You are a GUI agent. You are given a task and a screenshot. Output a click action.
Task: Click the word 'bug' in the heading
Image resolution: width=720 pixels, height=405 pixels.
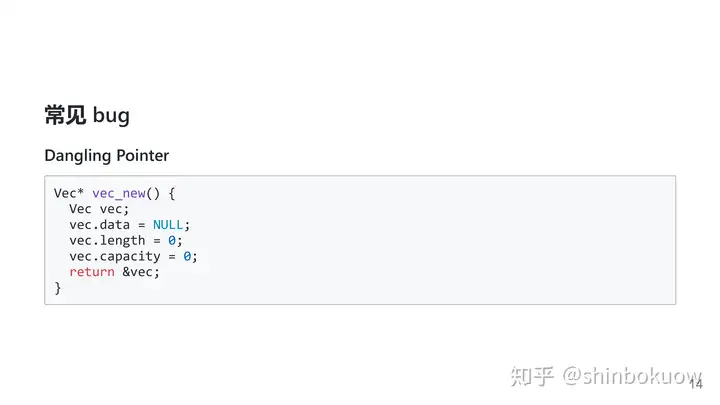[x=111, y=115]
